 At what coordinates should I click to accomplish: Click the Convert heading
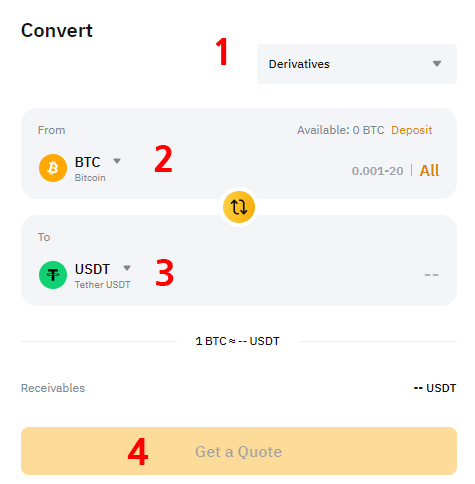pyautogui.click(x=57, y=30)
